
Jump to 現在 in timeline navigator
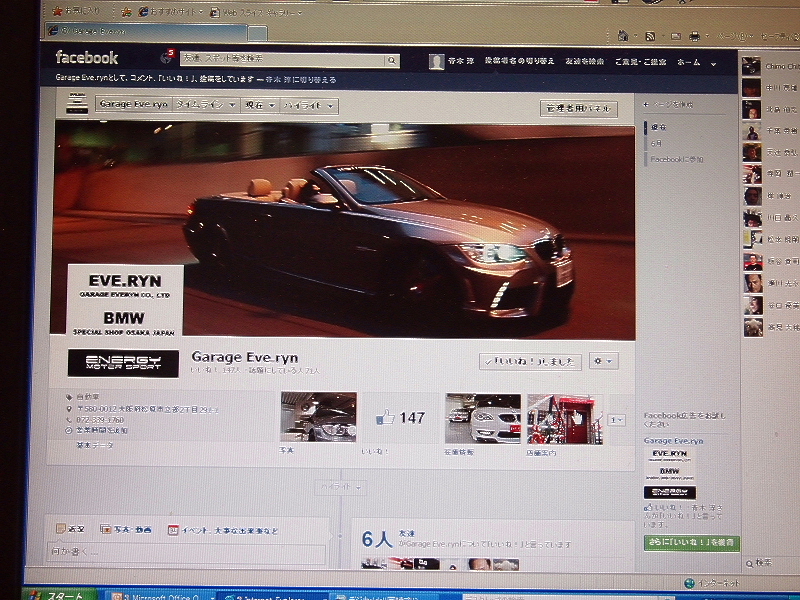(658, 127)
